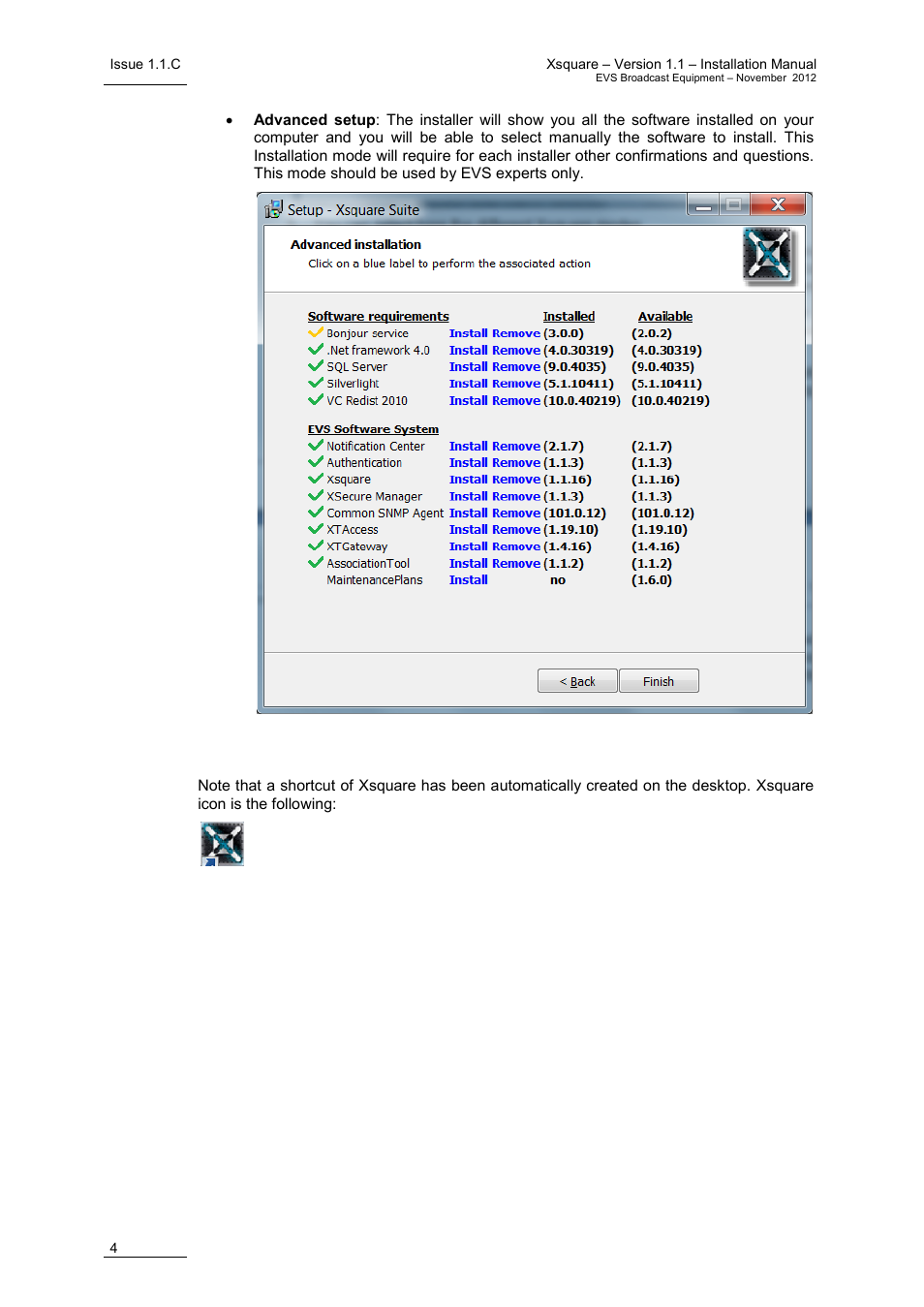This screenshot has height=1307, width=924.
Task: Click the Xsquare logo in dialog header
Action: (768, 257)
